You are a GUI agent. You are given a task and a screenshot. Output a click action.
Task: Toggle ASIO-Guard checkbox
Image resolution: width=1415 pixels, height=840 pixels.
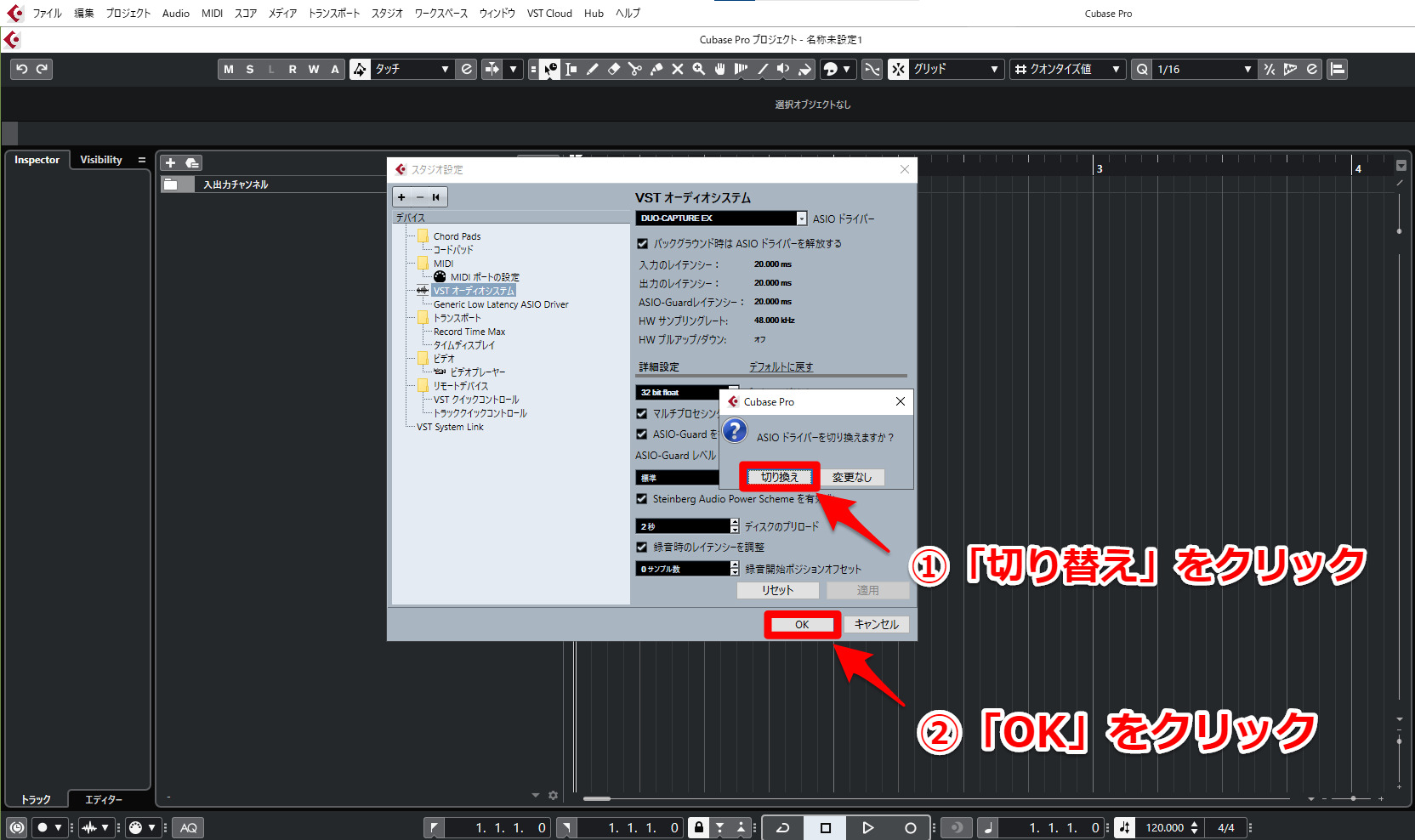click(642, 434)
